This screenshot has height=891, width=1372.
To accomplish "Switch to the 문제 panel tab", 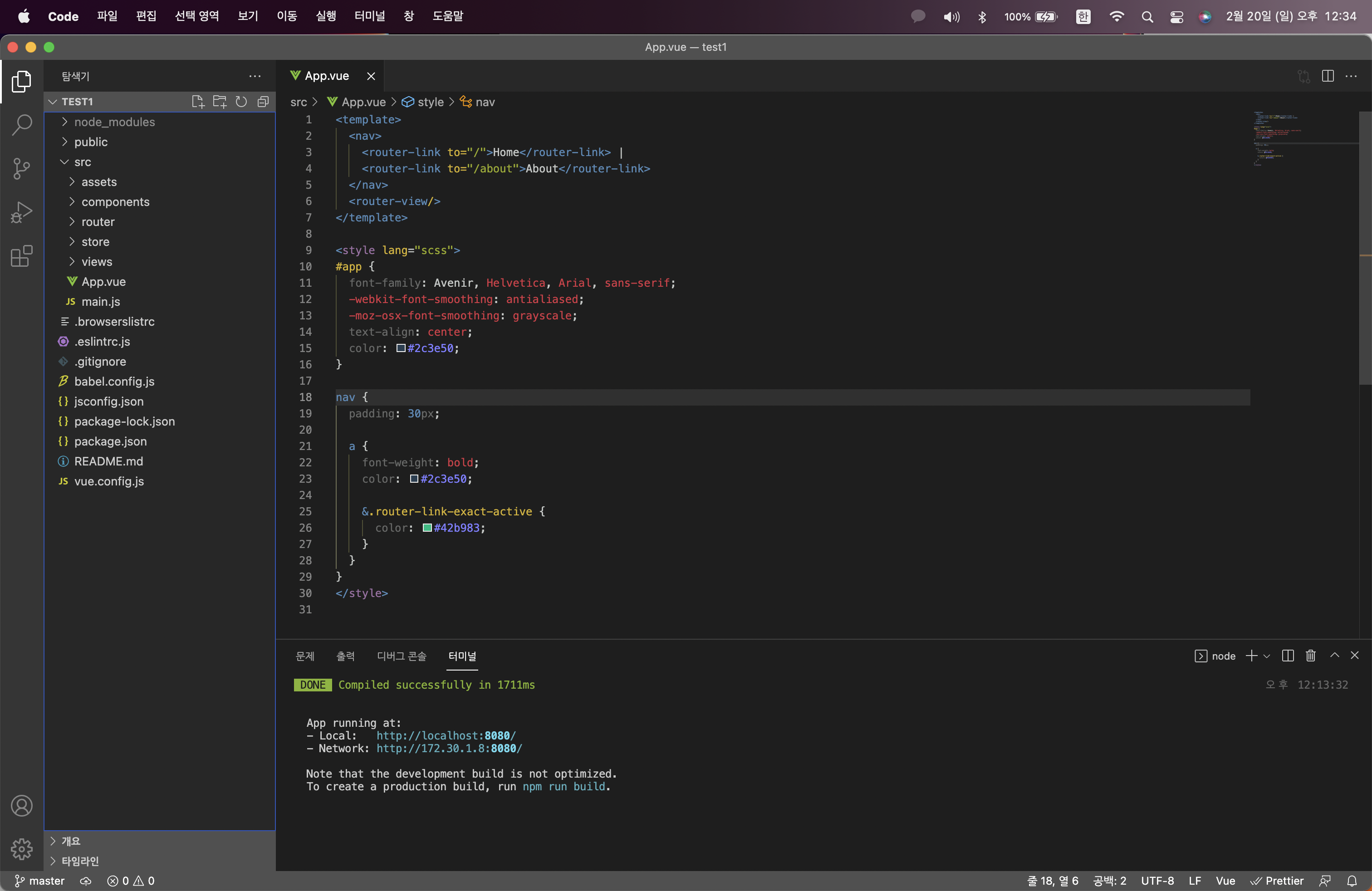I will (x=305, y=656).
